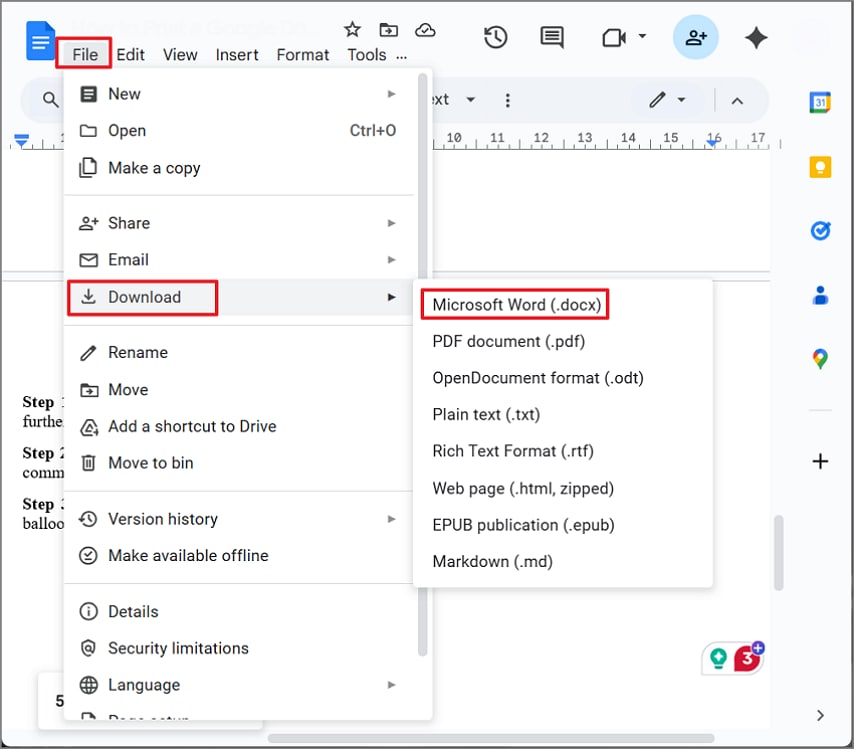The width and height of the screenshot is (854, 749).
Task: Open the comments panel icon
Action: pyautogui.click(x=551, y=36)
